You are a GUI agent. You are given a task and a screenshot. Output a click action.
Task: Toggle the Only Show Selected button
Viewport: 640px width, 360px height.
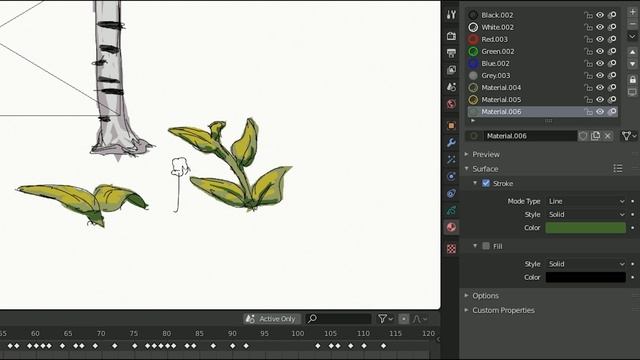[x=404, y=319]
